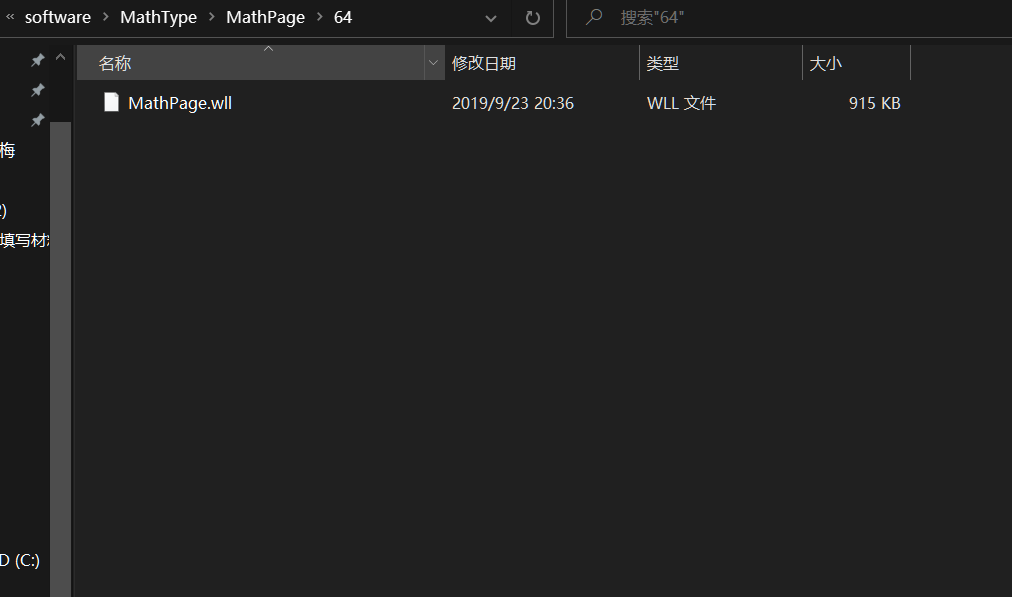Open the Name column filter dropdown
Screen dimensions: 1012x597
433,62
